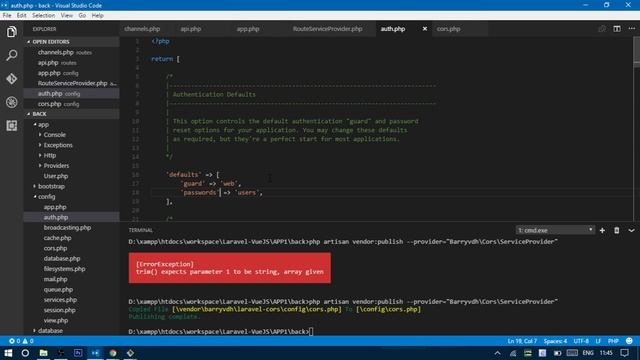
Task: Open the File menu
Action: pos(7,16)
